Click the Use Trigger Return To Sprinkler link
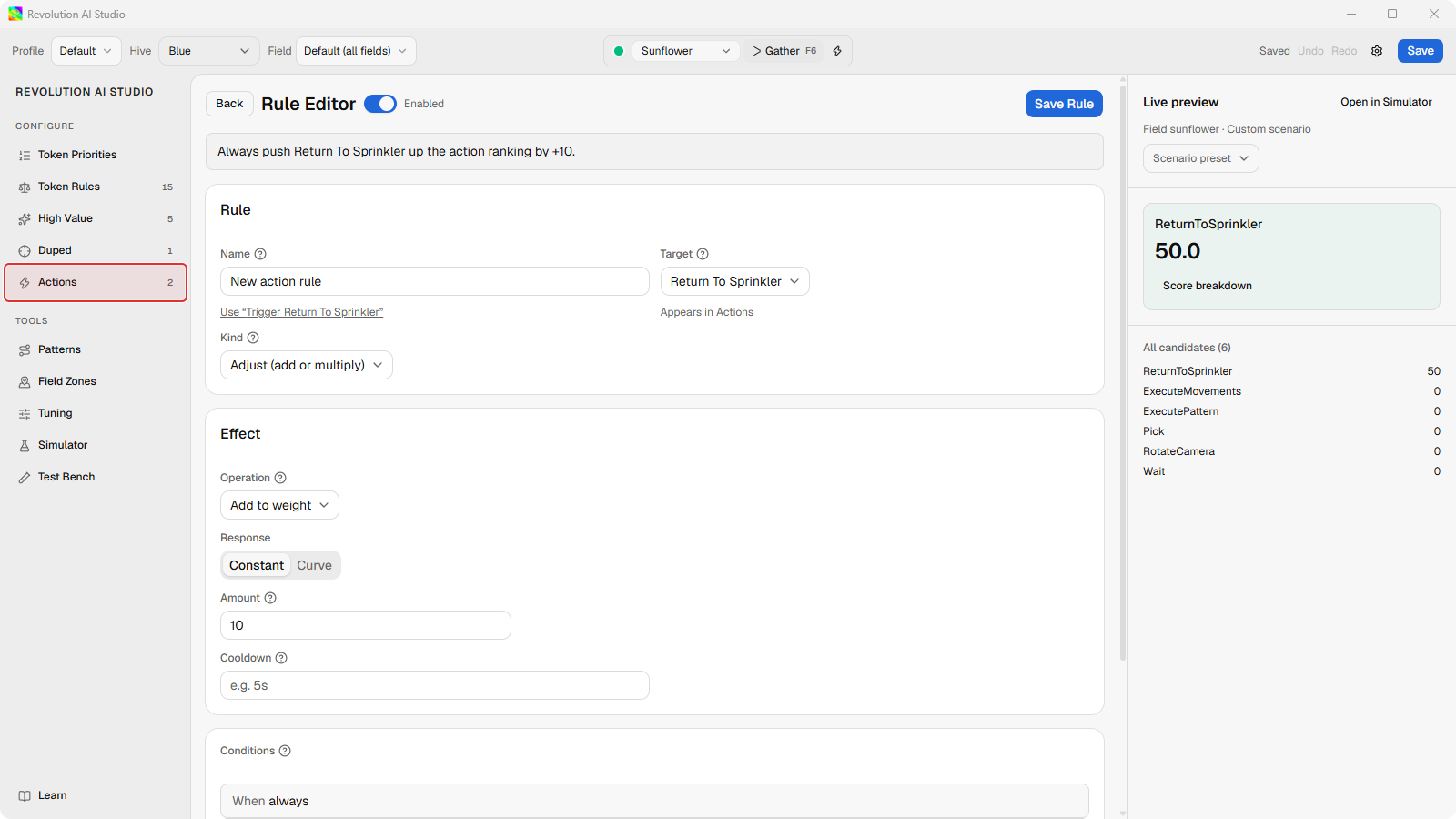The height and width of the screenshot is (819, 1456). (x=302, y=312)
